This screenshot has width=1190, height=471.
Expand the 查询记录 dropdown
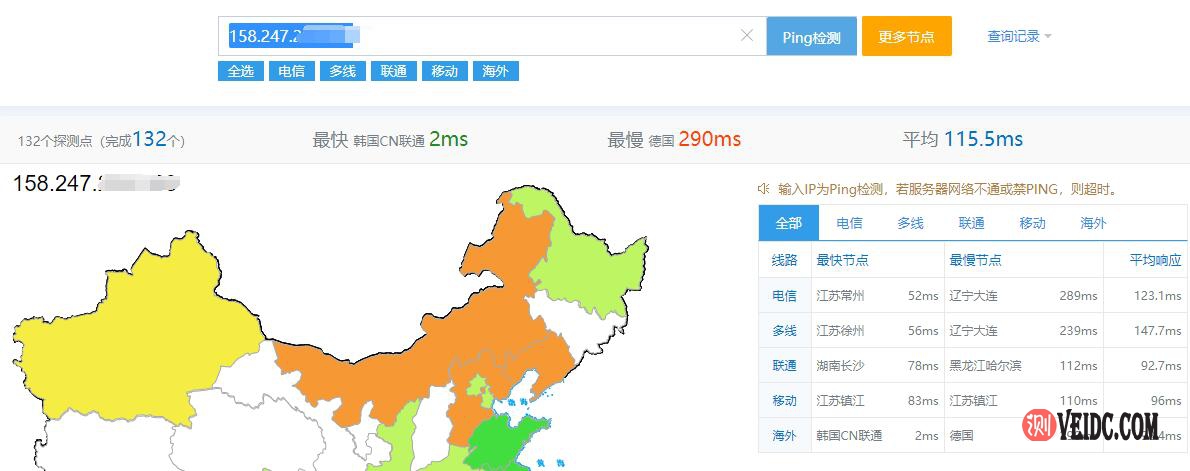coord(1019,36)
